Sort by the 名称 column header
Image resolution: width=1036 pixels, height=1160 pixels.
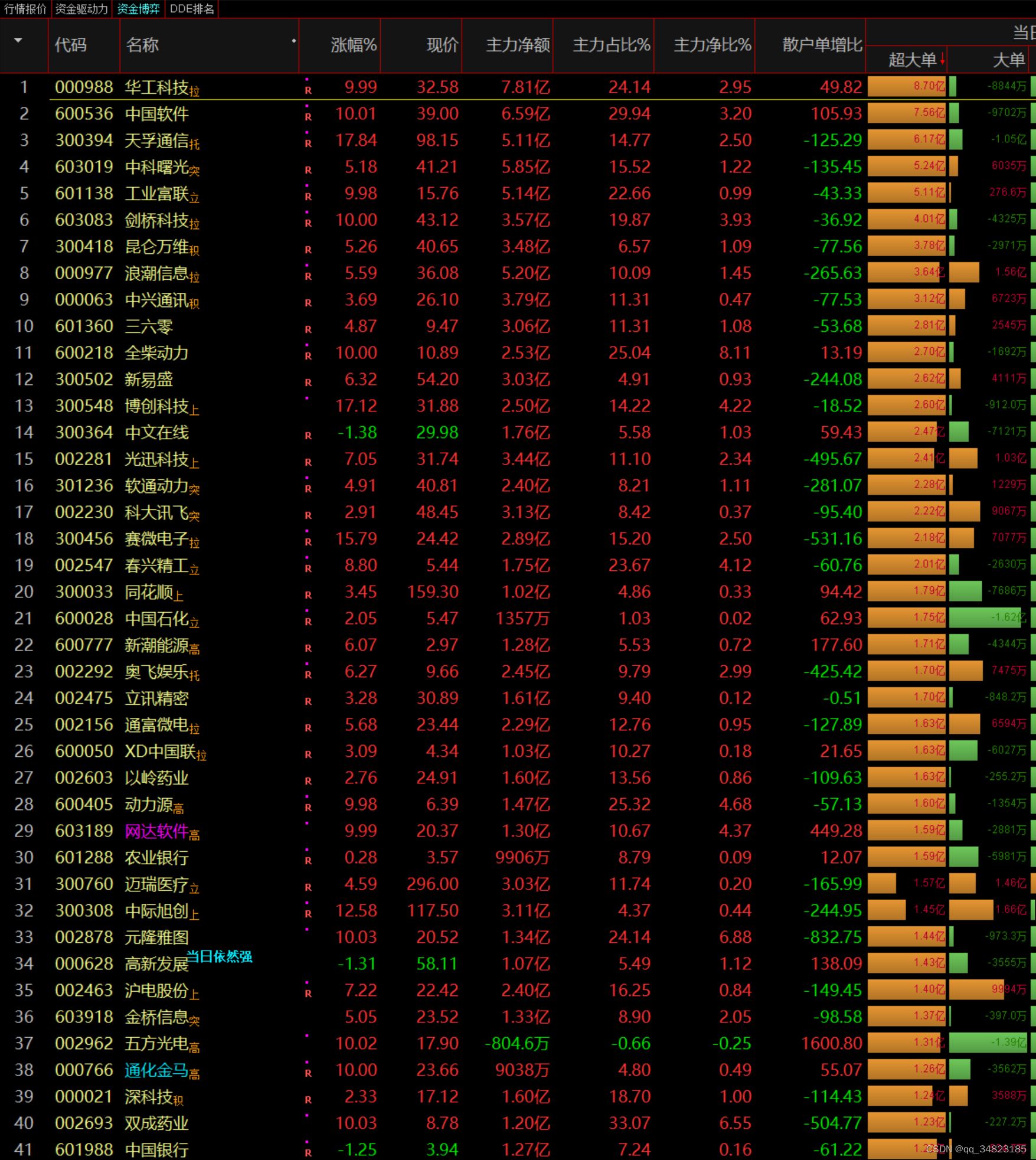click(x=142, y=45)
